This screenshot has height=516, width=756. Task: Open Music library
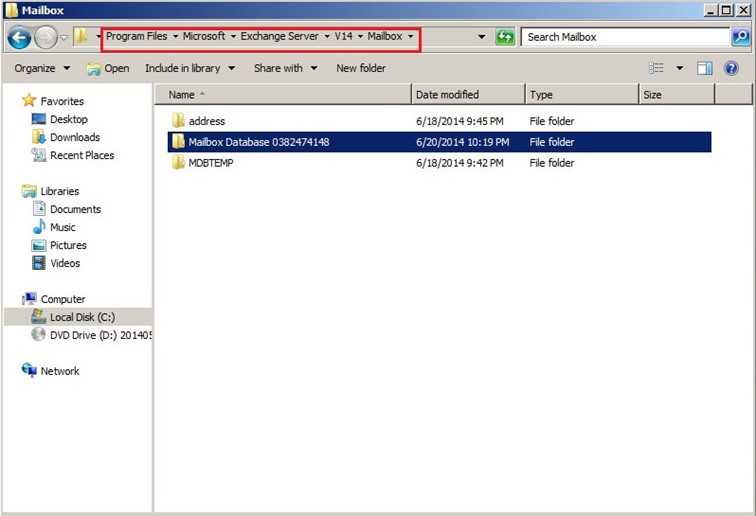[x=63, y=227]
